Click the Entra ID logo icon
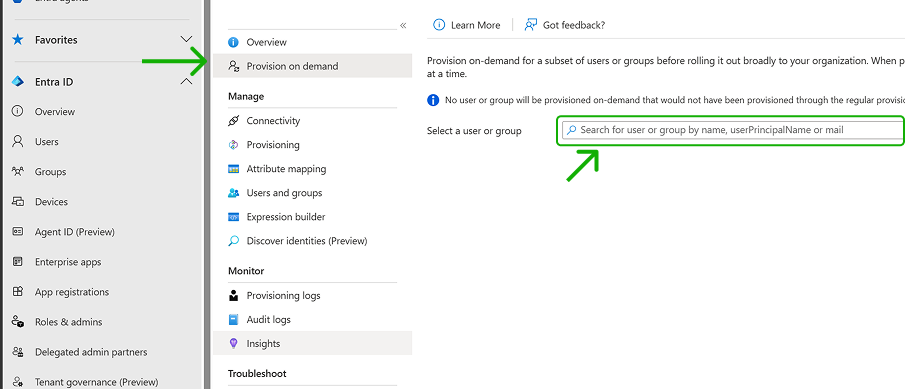The height and width of the screenshot is (389, 905). pyautogui.click(x=18, y=82)
